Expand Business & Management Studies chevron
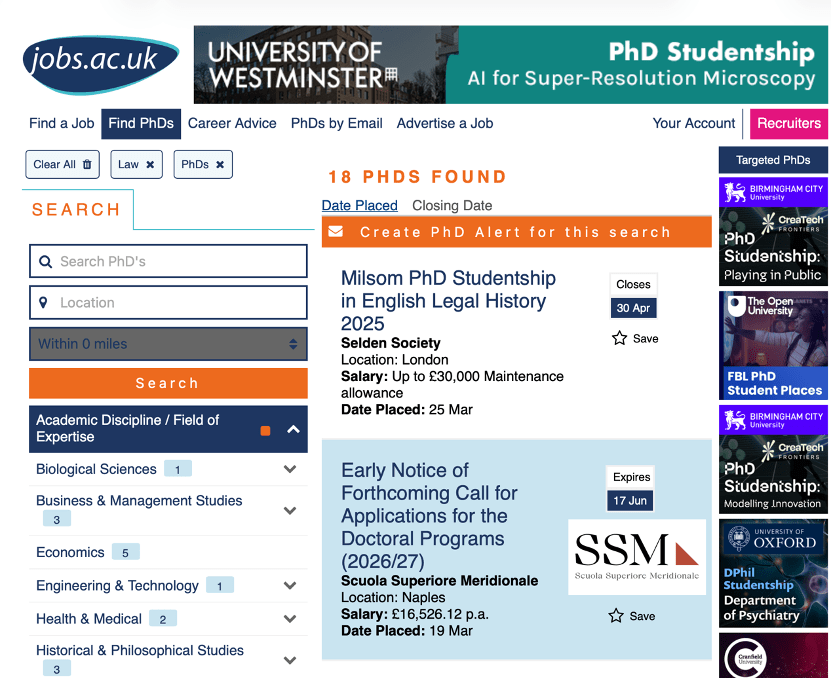The height and width of the screenshot is (678, 832). (290, 510)
